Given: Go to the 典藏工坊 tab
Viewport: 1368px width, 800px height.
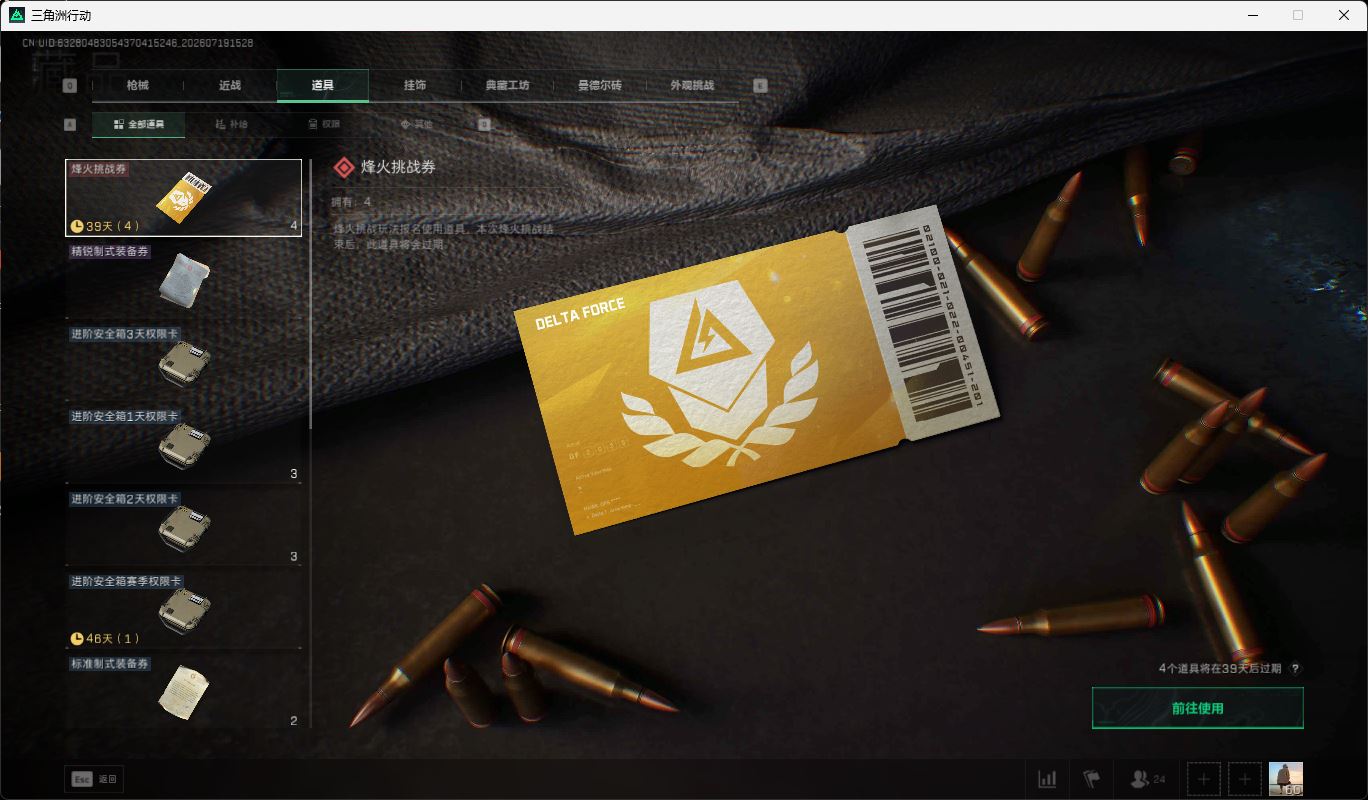Looking at the screenshot, I should 507,86.
